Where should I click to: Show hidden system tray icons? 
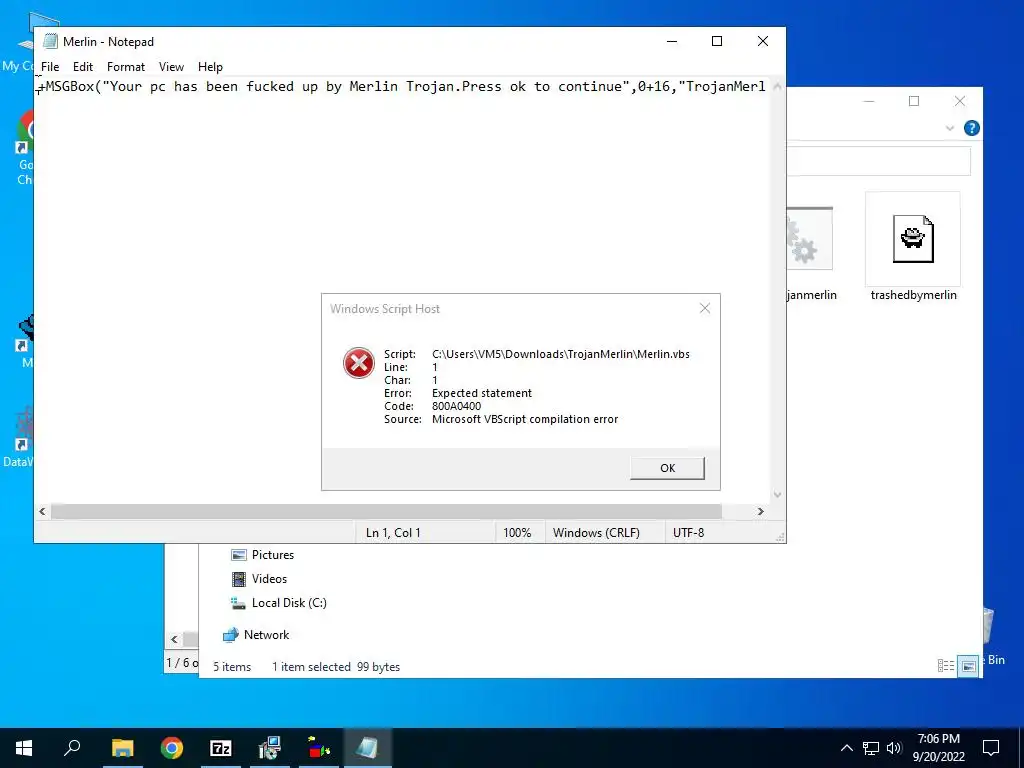pyautogui.click(x=846, y=748)
